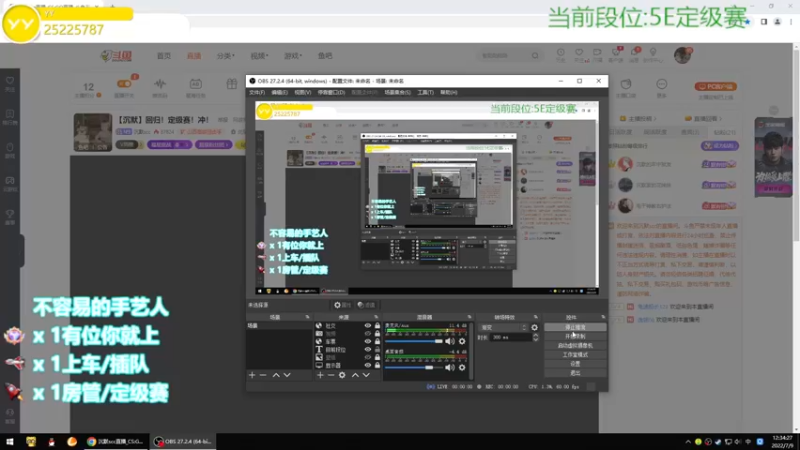Open transition properties gear next to 渐变
Image resolution: width=800 pixels, height=450 pixels.
[534, 328]
